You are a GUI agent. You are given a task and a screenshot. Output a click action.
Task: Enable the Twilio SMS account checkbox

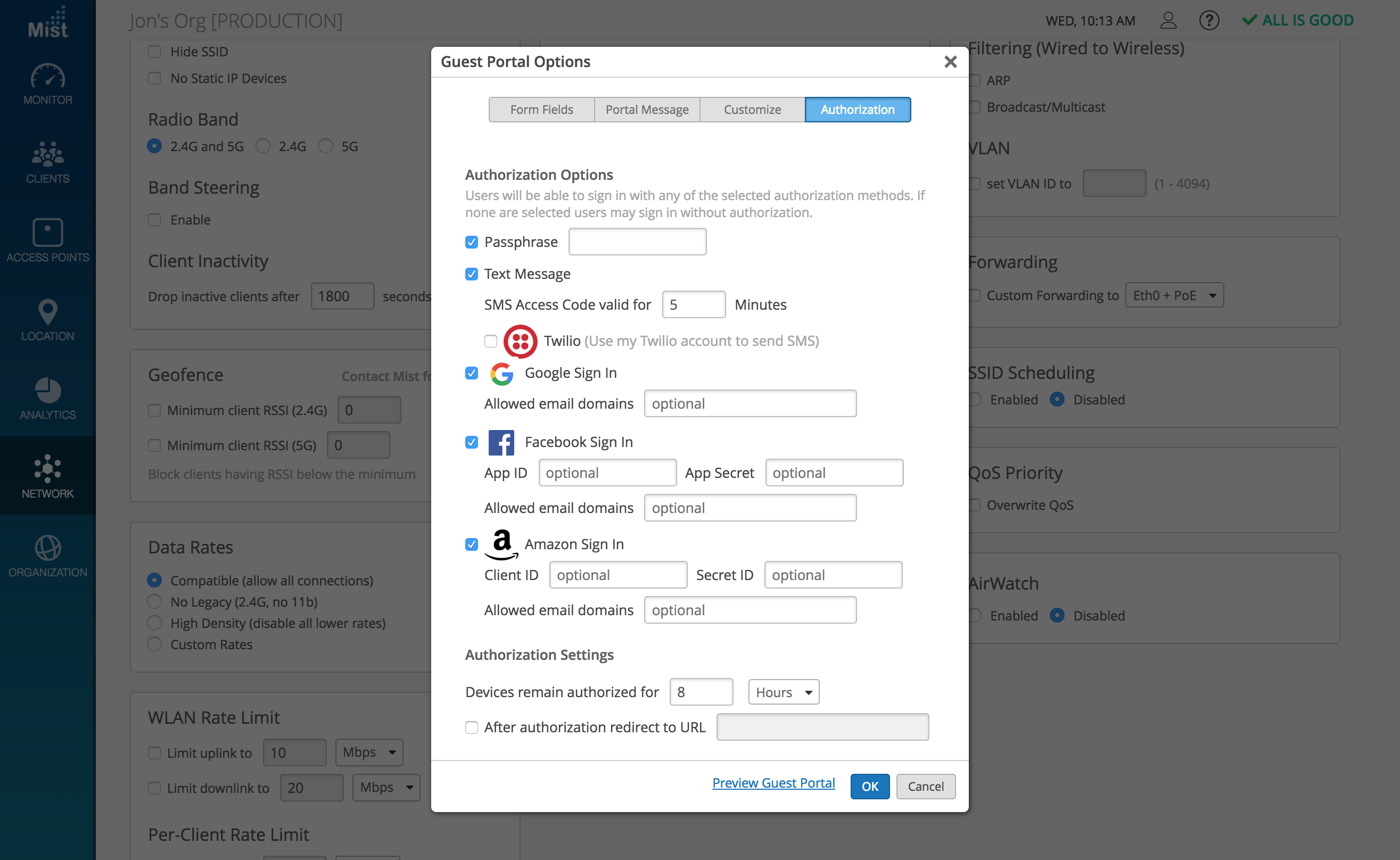point(490,341)
